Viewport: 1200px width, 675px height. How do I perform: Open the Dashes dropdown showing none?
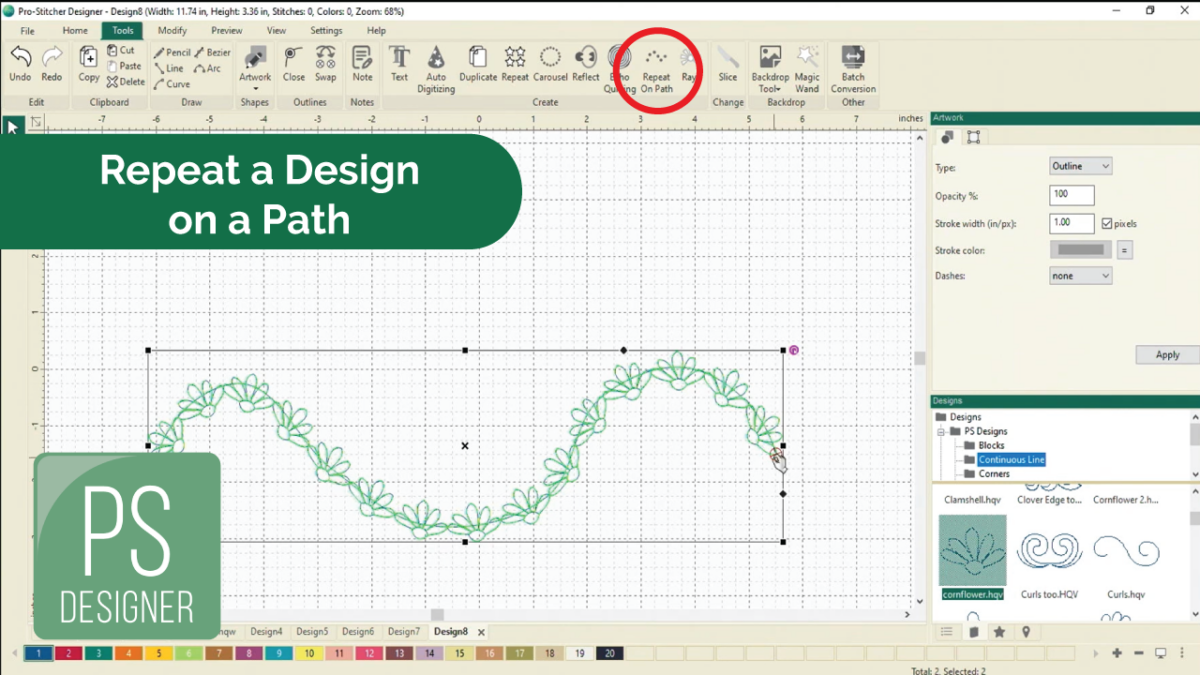click(1081, 275)
